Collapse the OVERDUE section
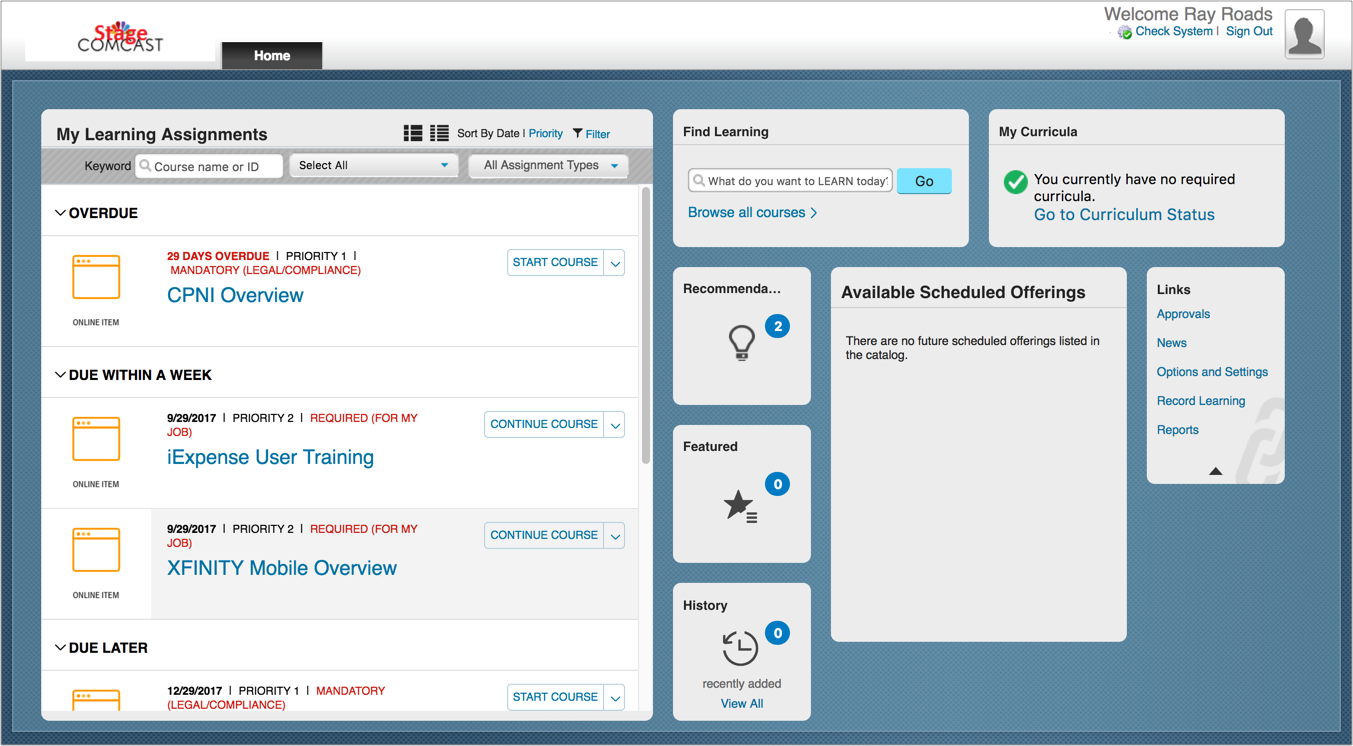 click(60, 213)
